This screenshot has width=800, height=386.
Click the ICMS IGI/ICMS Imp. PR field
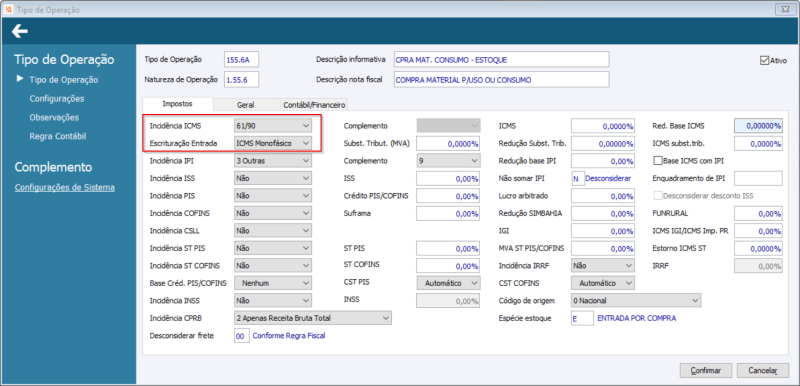[758, 231]
